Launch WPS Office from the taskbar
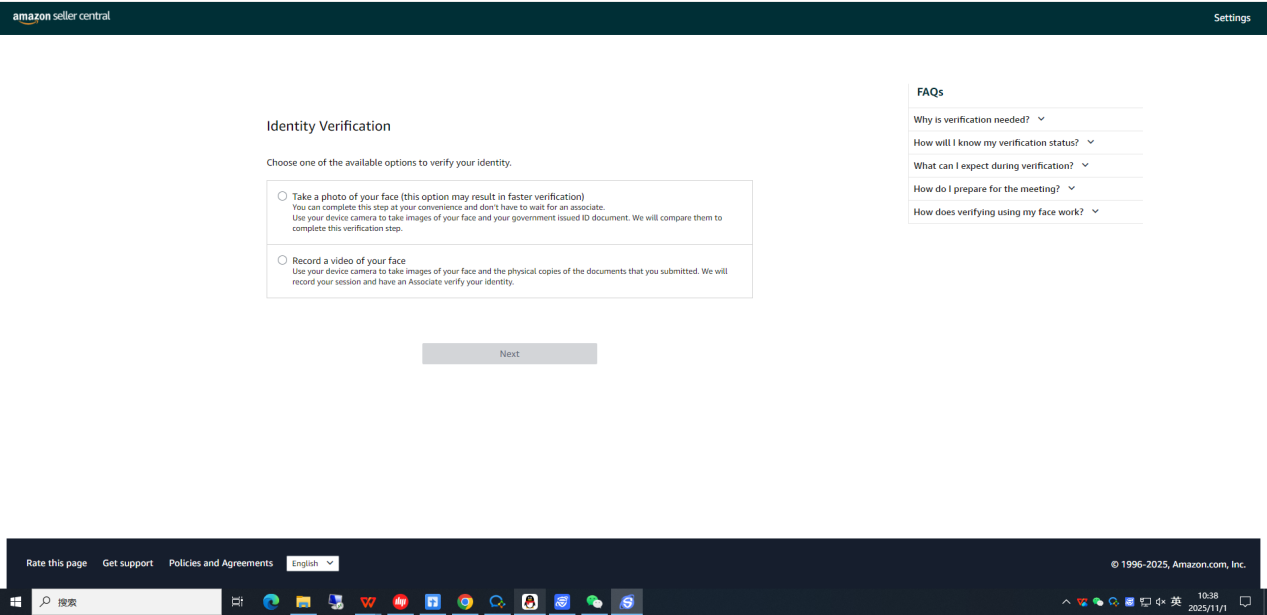 tap(368, 602)
